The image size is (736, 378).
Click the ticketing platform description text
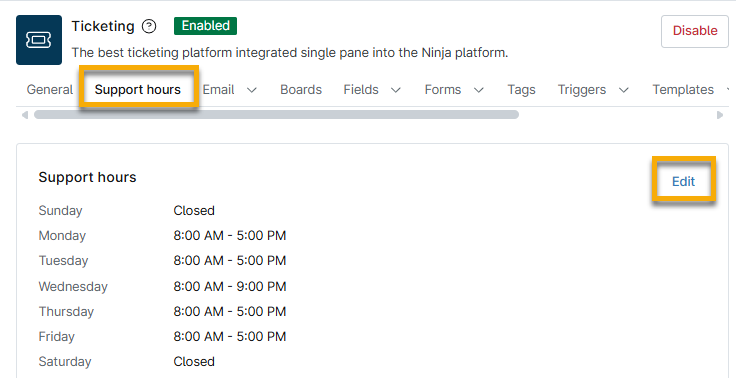[x=290, y=53]
